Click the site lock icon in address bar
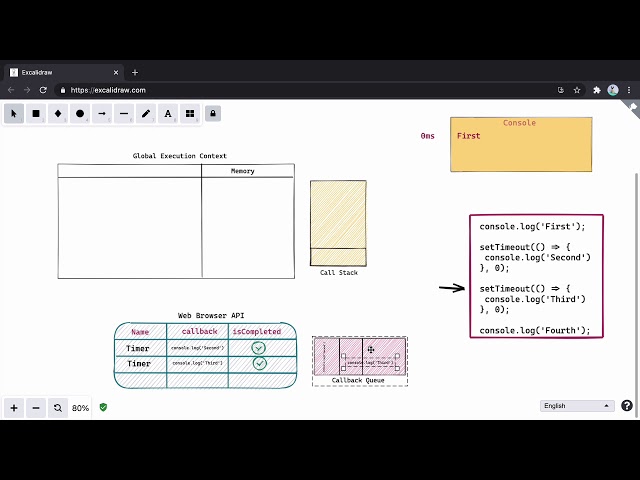This screenshot has height=480, width=640. pyautogui.click(x=63, y=90)
